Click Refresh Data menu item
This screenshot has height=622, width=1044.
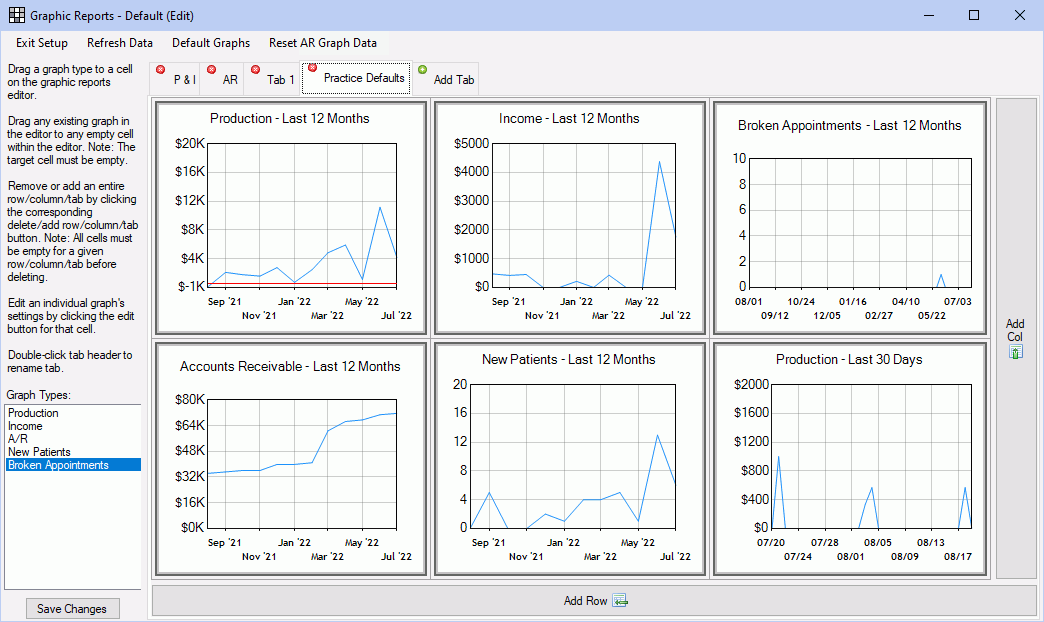(120, 43)
